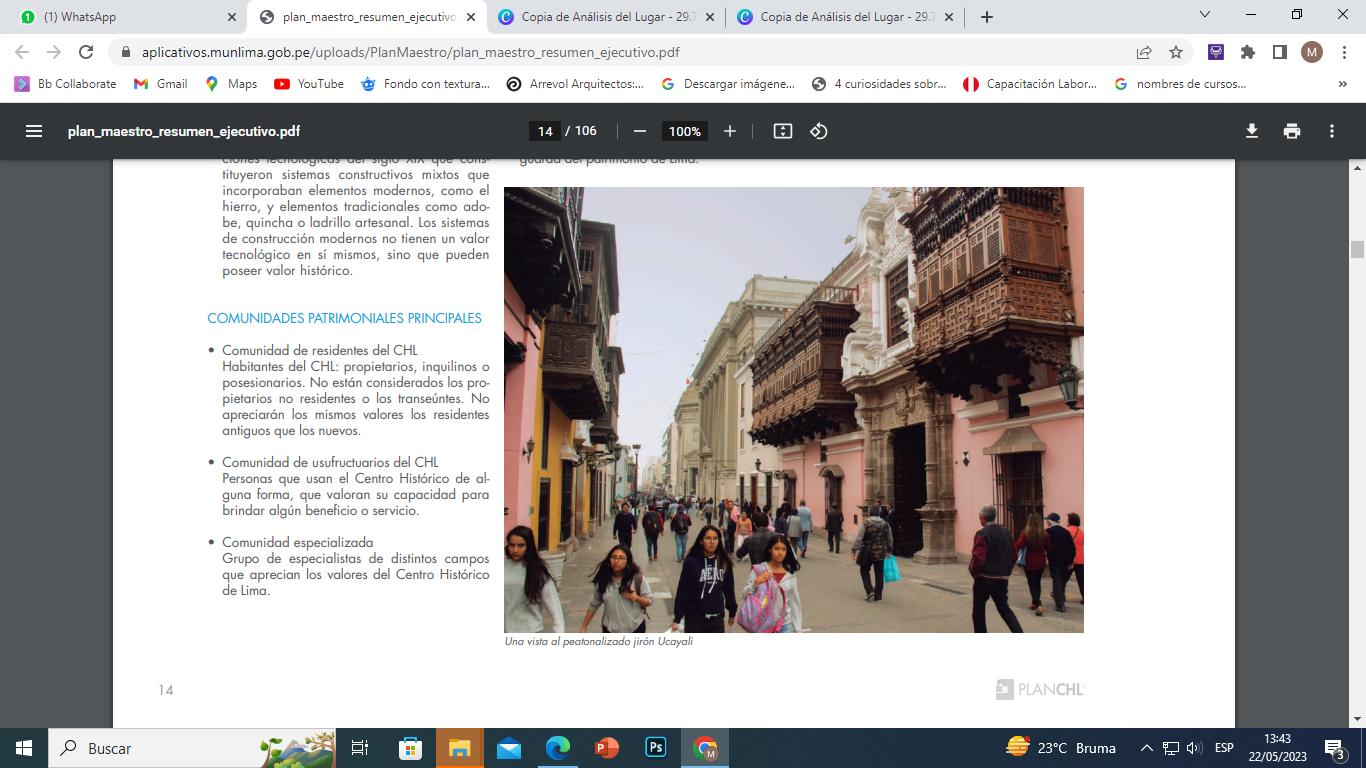Viewport: 1366px width, 768px height.
Task: Click the fit to page icon
Action: coord(783,131)
